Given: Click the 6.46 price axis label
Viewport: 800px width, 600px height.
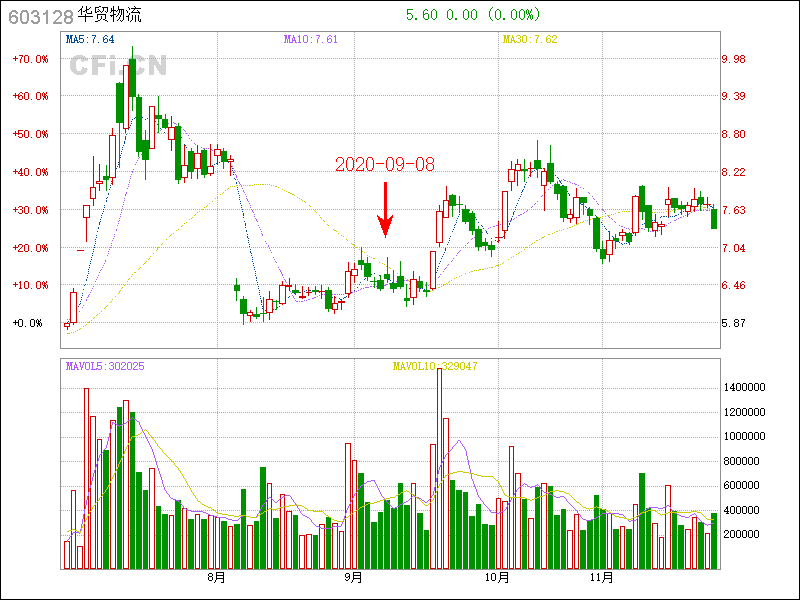Looking at the screenshot, I should coord(733,285).
